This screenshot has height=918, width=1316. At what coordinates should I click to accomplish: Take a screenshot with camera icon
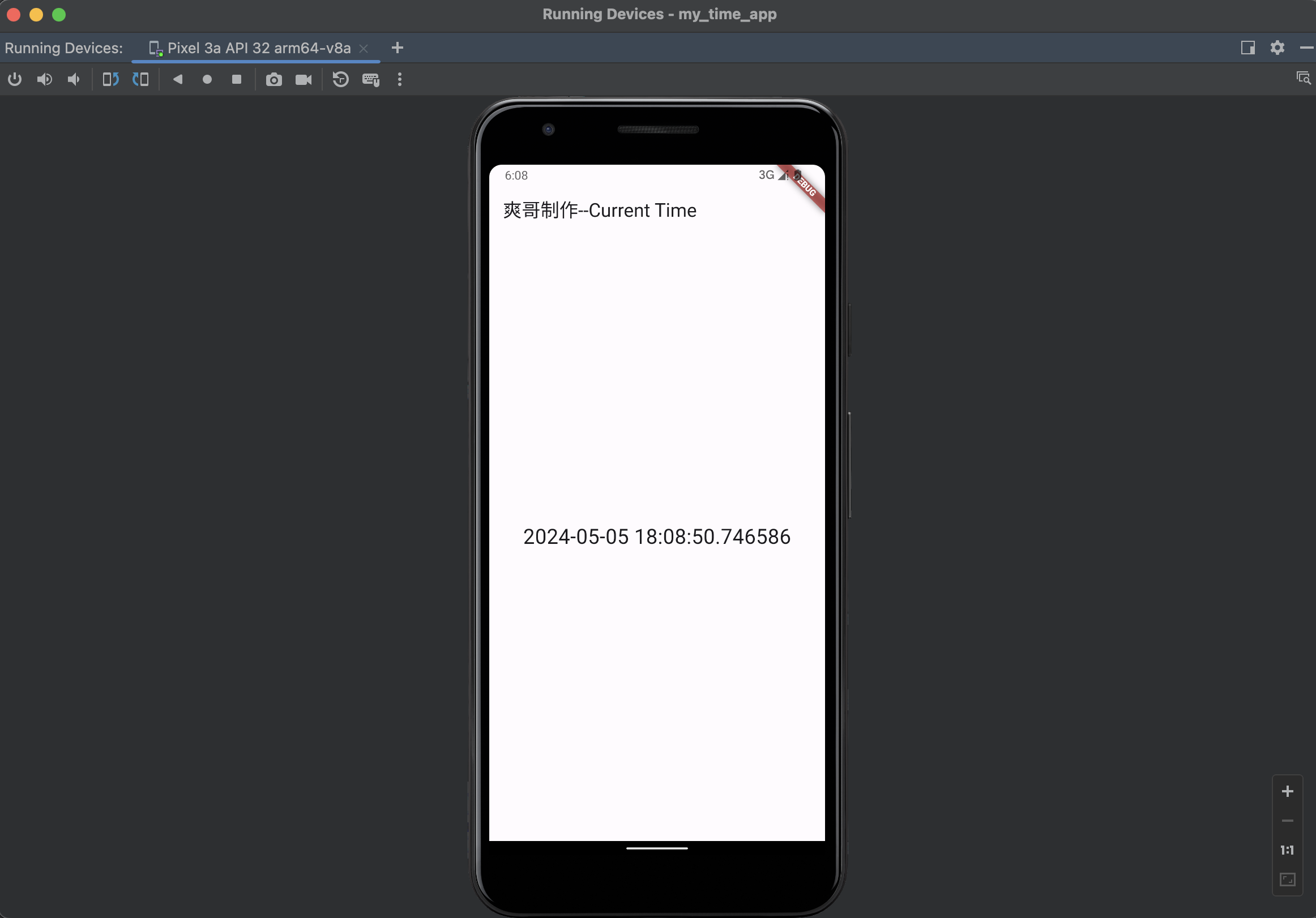click(x=274, y=79)
